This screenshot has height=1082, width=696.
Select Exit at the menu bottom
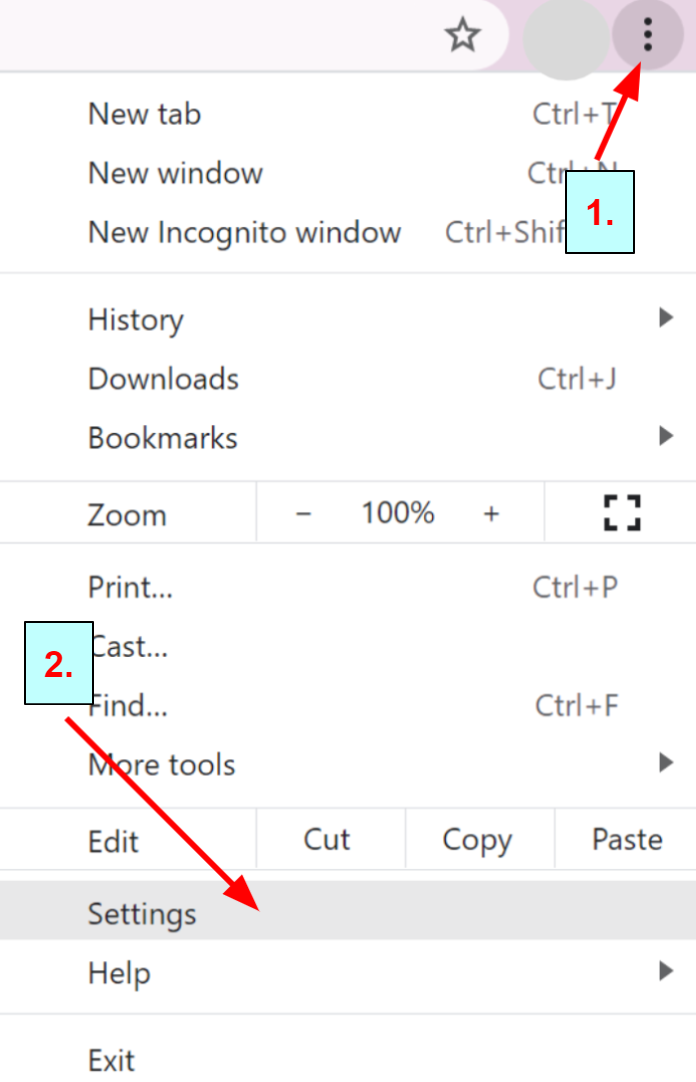coord(111,1059)
